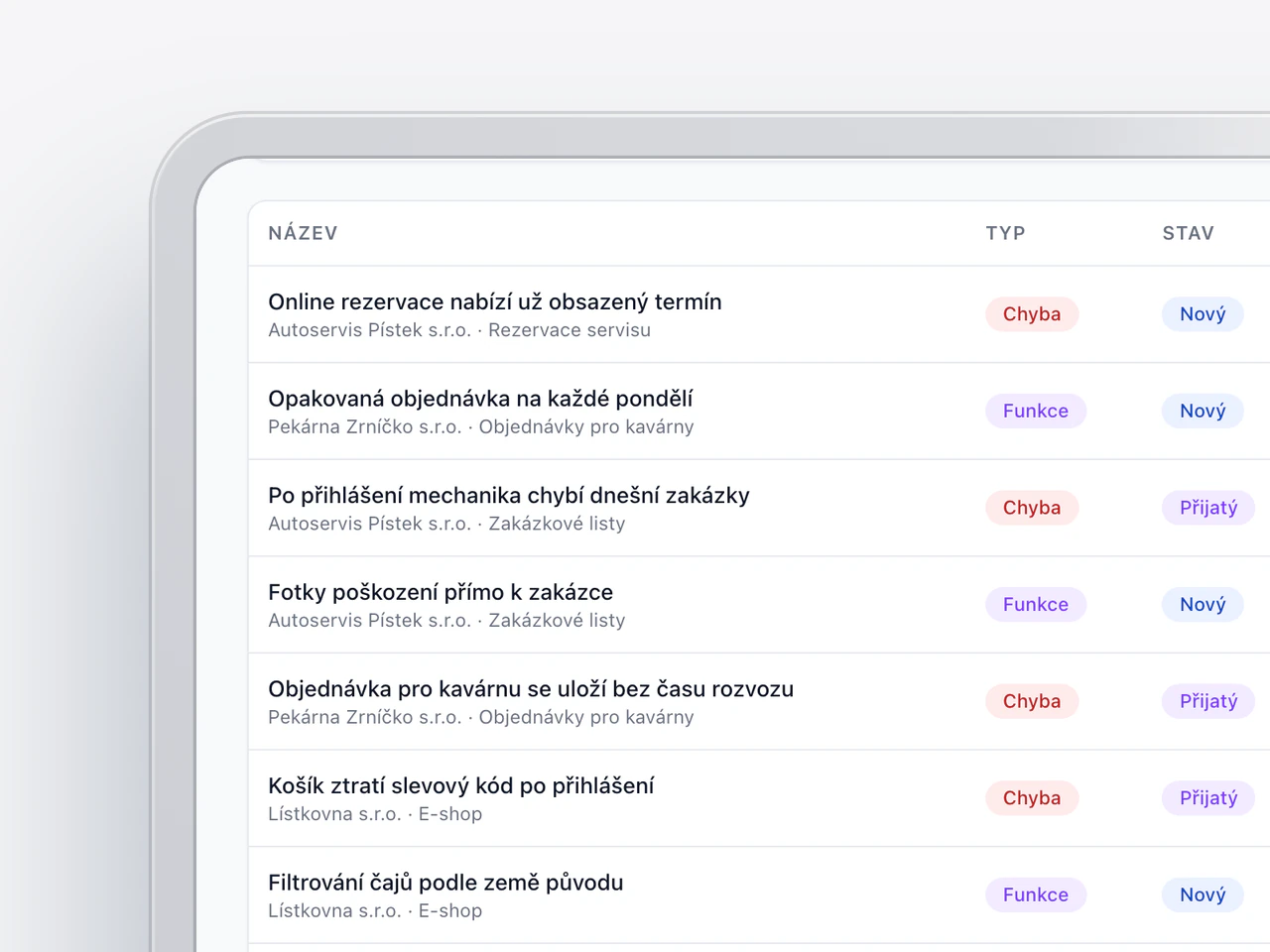Screen dimensions: 1270x952
Task: Click Přijatý status on mechanika zakázky row
Action: 1208,508
